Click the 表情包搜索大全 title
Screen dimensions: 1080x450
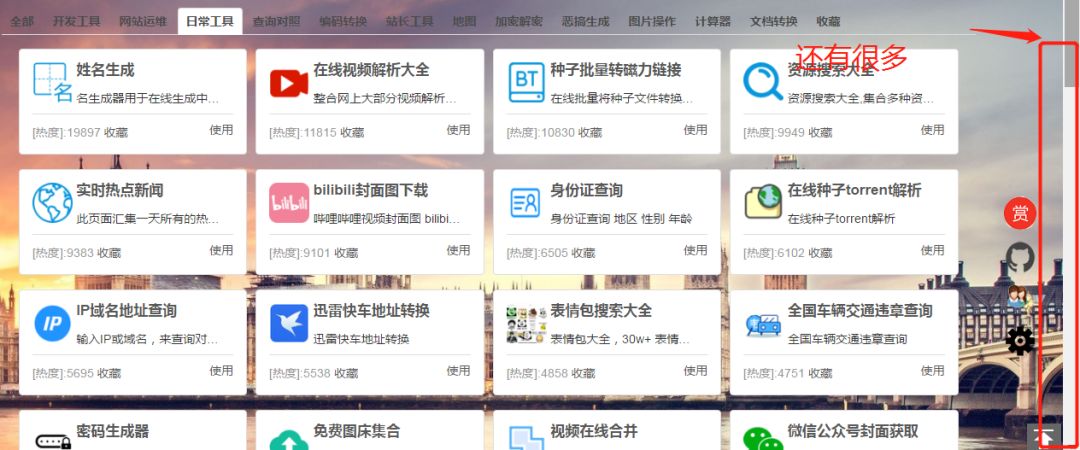pos(601,311)
